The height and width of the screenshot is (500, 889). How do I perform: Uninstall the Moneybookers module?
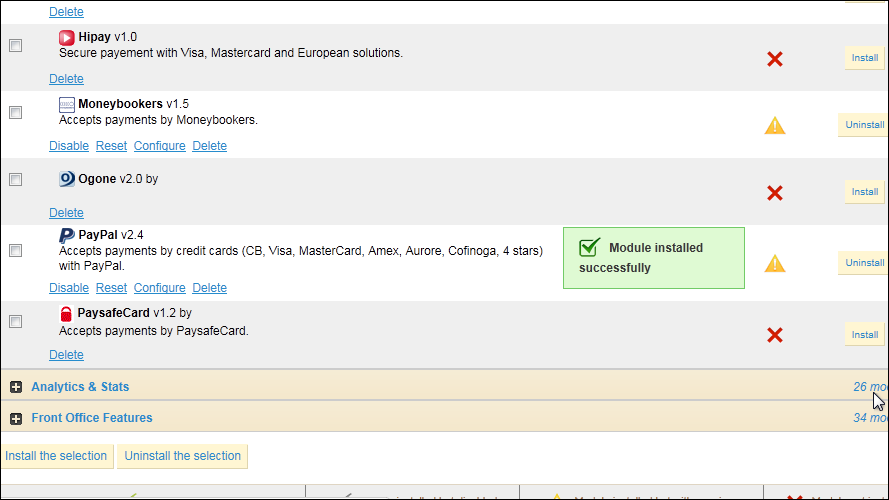[863, 125]
